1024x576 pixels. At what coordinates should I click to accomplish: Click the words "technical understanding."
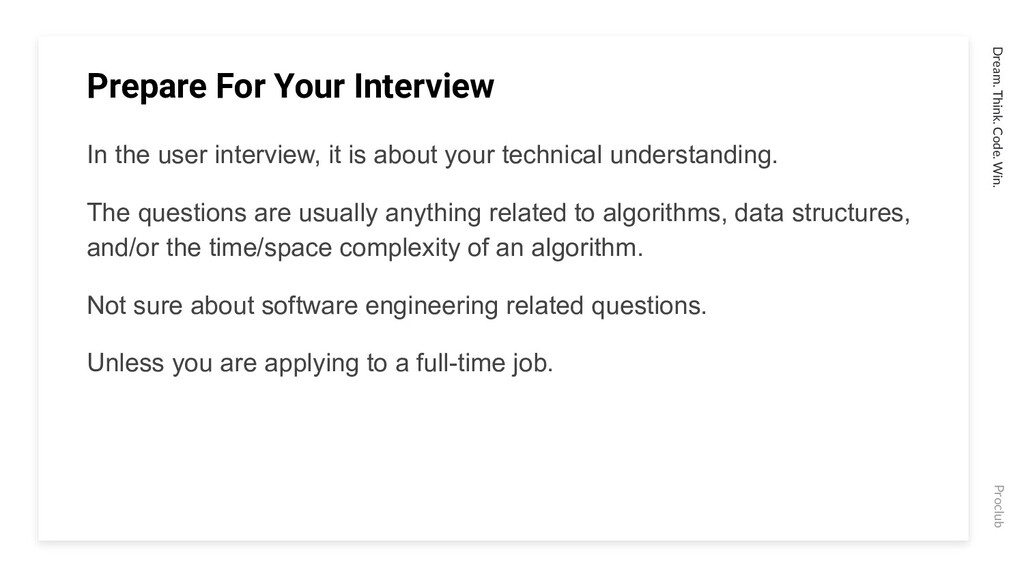(x=639, y=155)
